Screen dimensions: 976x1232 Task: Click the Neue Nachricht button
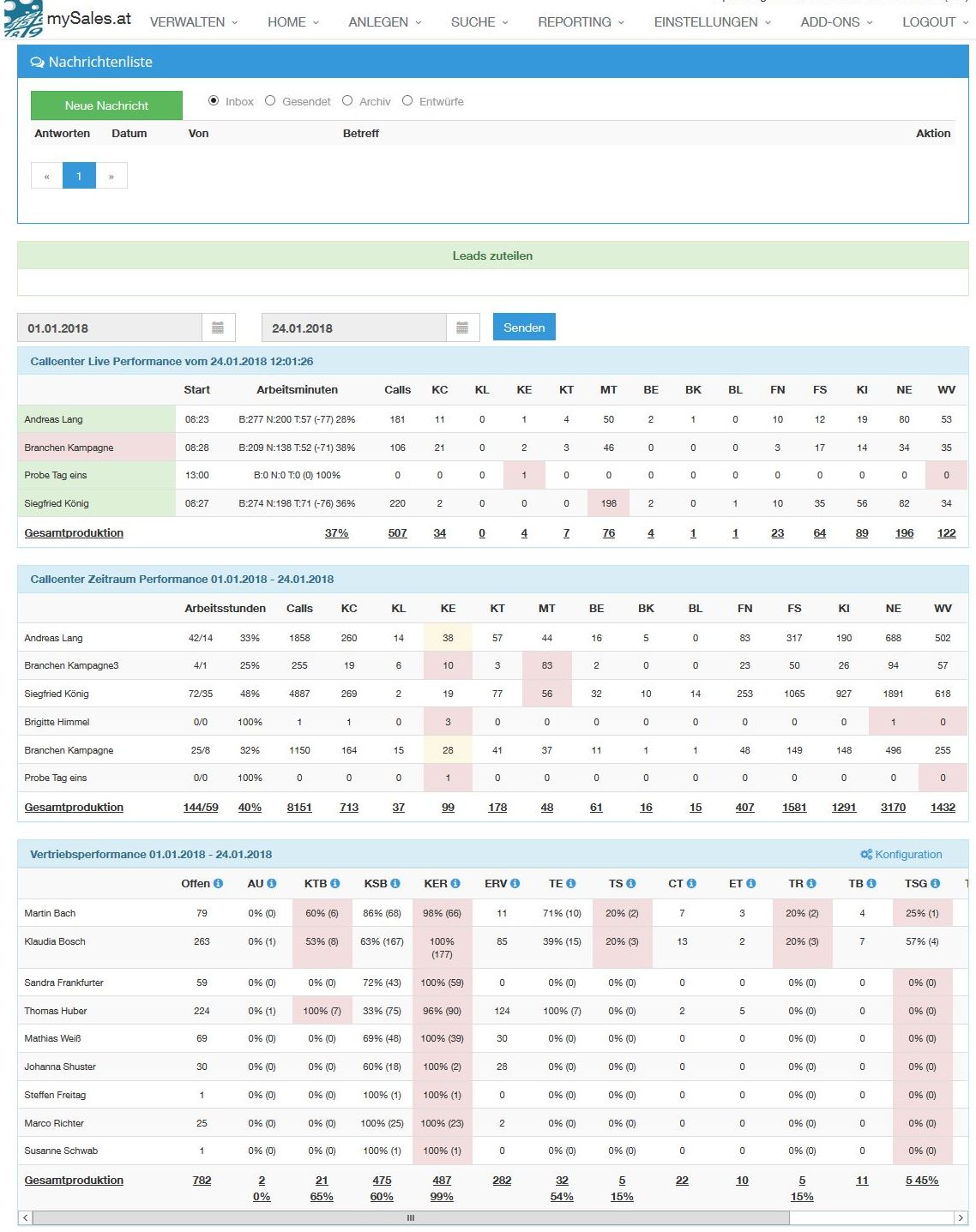click(106, 105)
